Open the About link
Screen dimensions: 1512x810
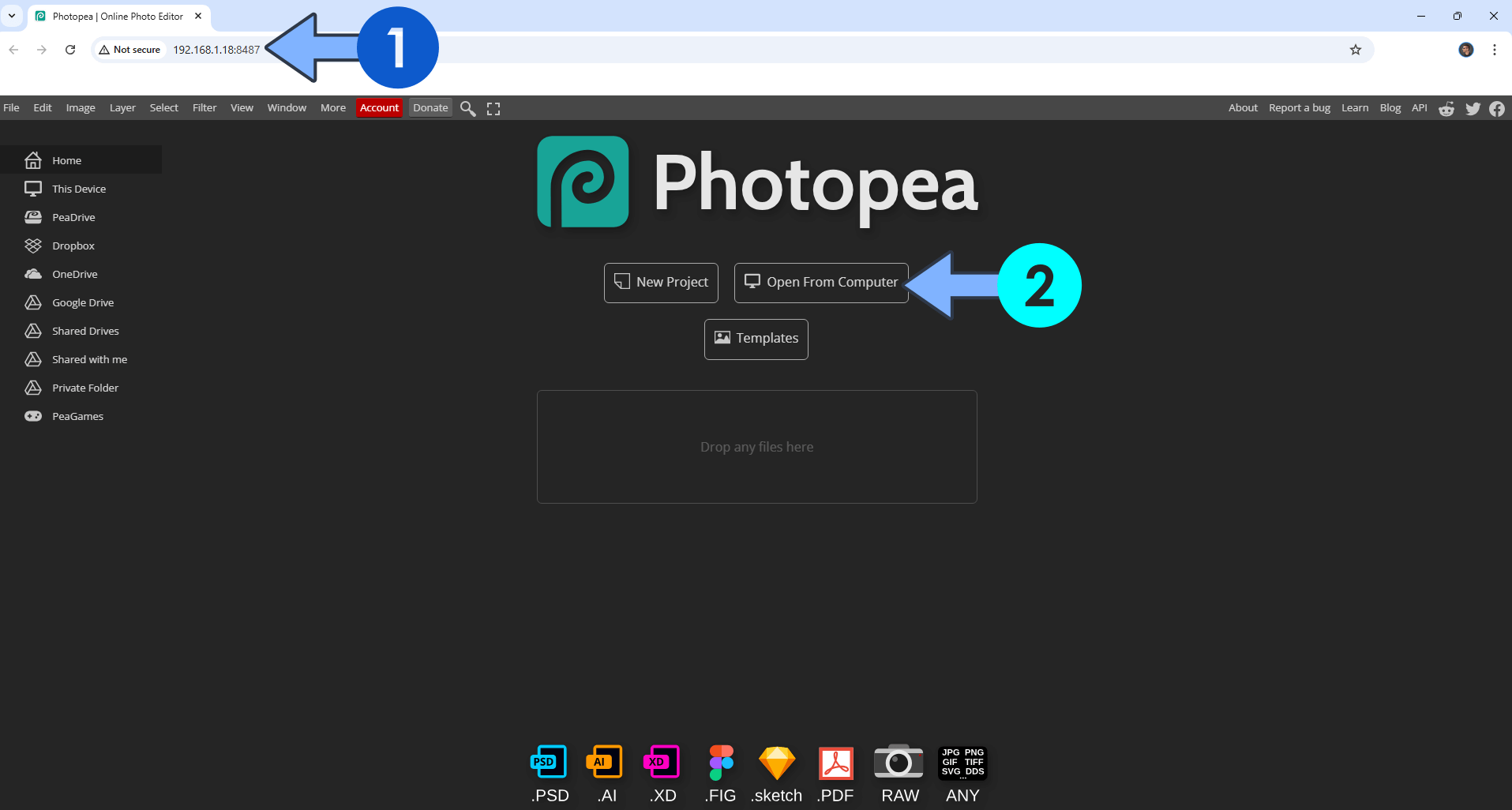point(1243,108)
